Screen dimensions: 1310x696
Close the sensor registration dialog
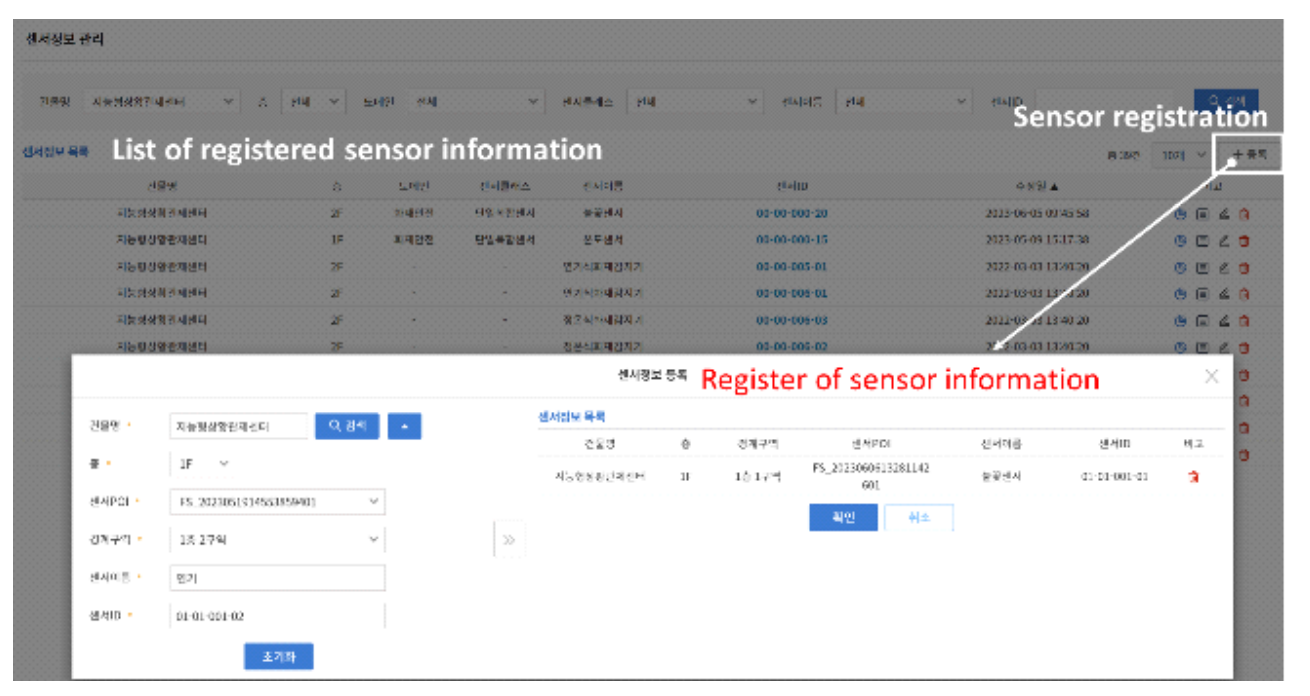tap(1211, 377)
